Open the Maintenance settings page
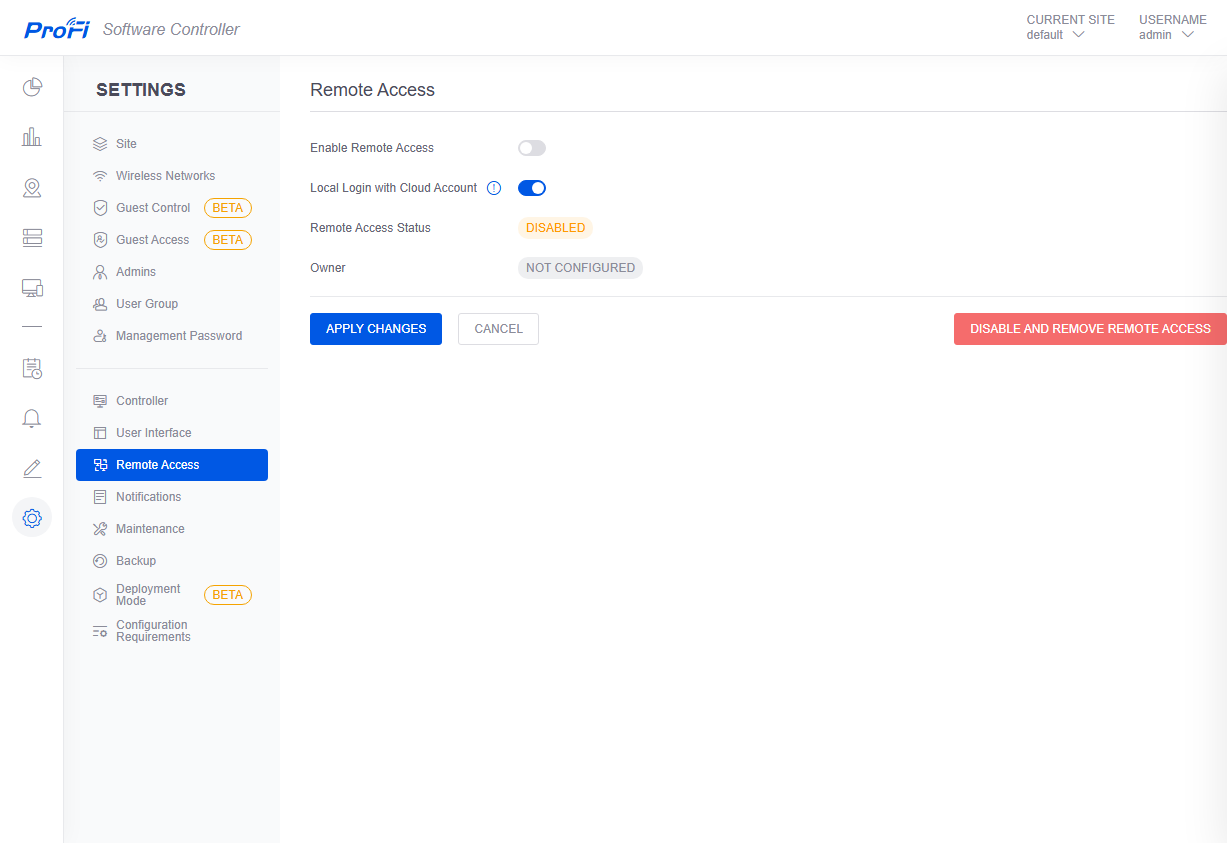The height and width of the screenshot is (843, 1227). [x=150, y=529]
